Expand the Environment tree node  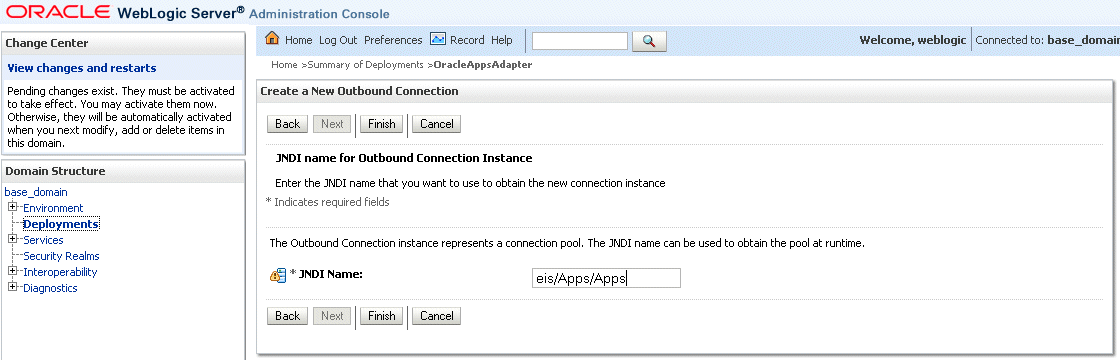click(x=13, y=207)
